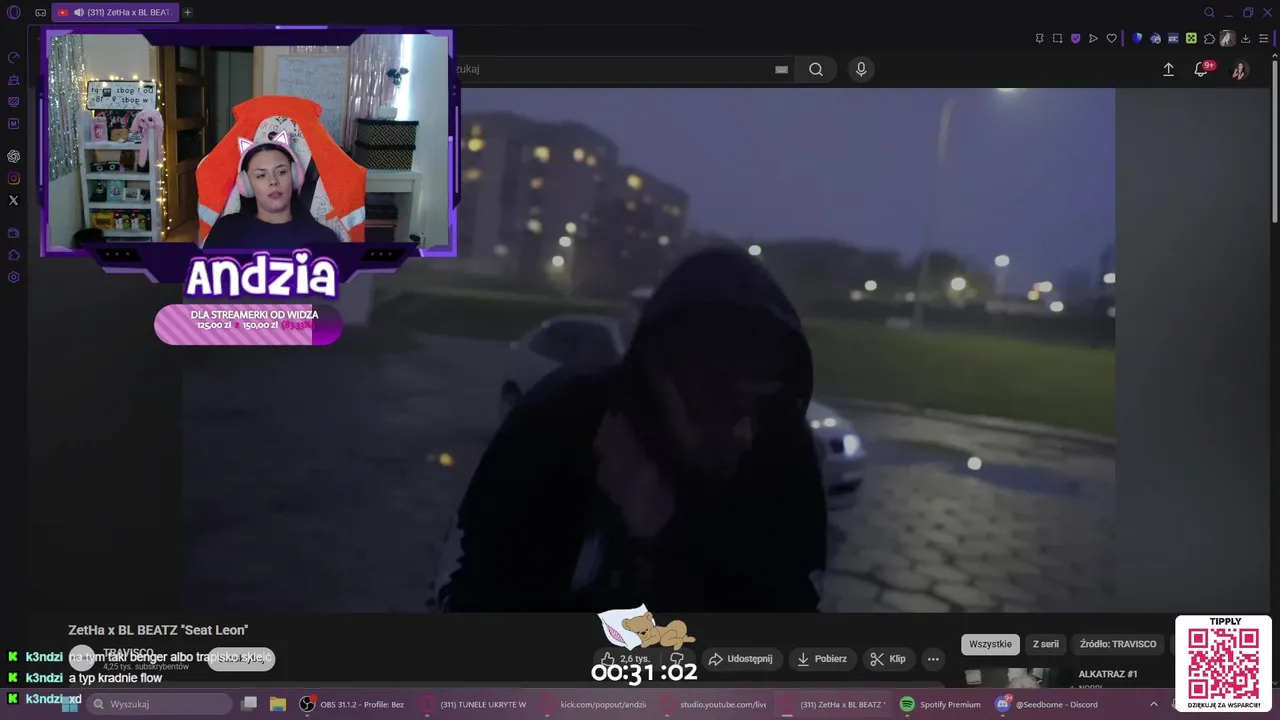Open the green dice extension icon
Image resolution: width=1280 pixels, height=720 pixels.
(x=1191, y=38)
